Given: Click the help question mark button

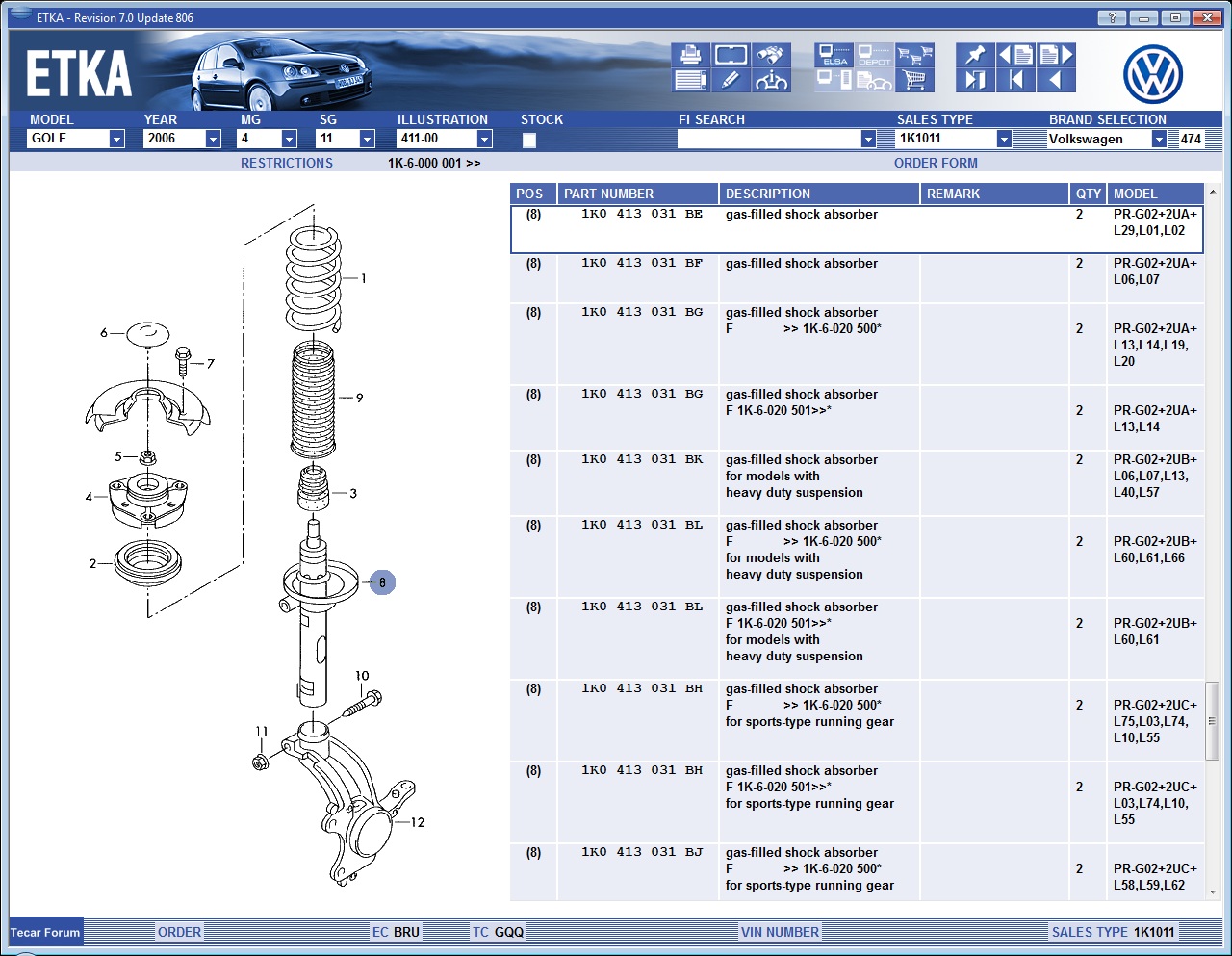Looking at the screenshot, I should click(1112, 17).
